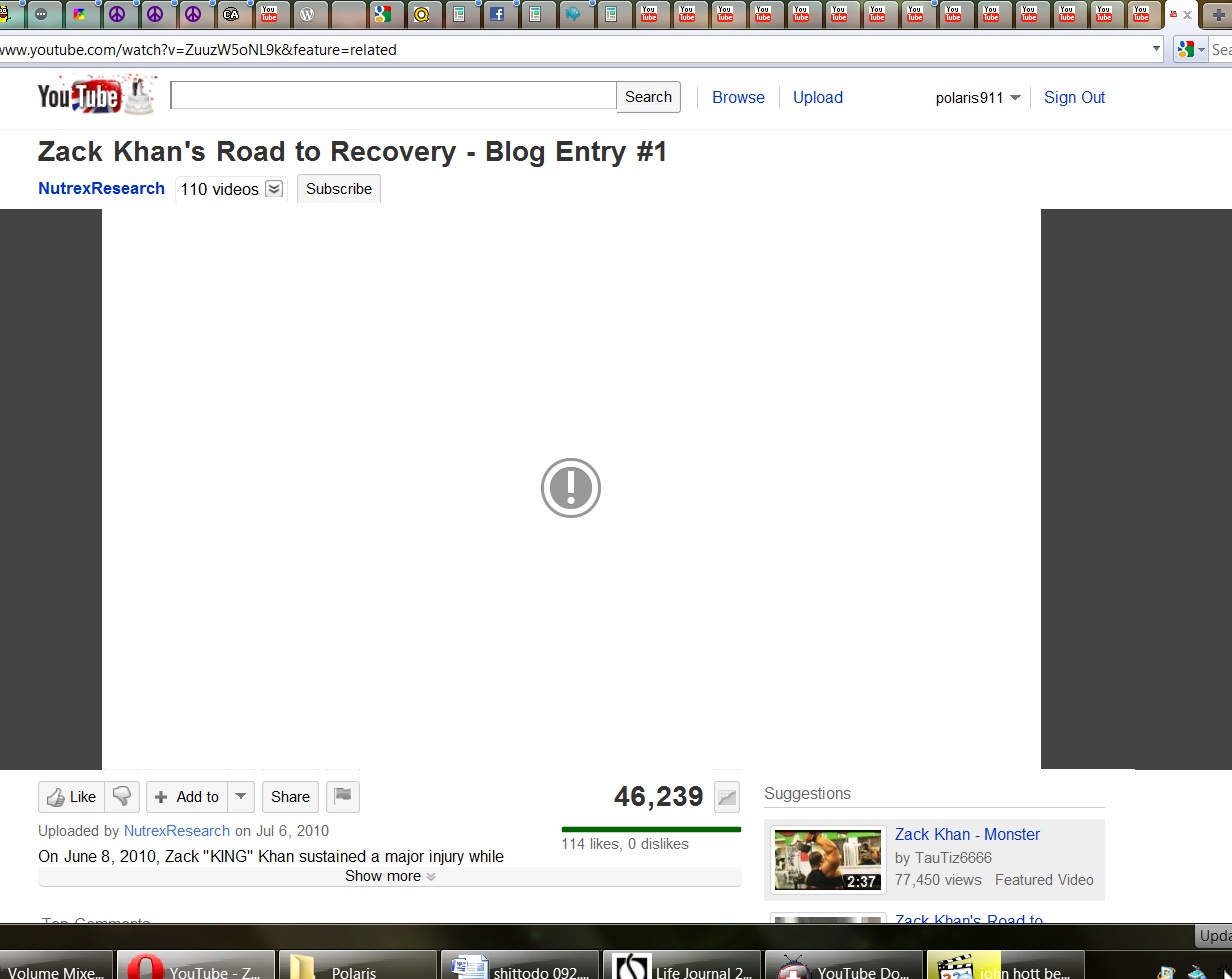The width and height of the screenshot is (1232, 979).
Task: Expand description with Show more
Action: click(x=390, y=876)
